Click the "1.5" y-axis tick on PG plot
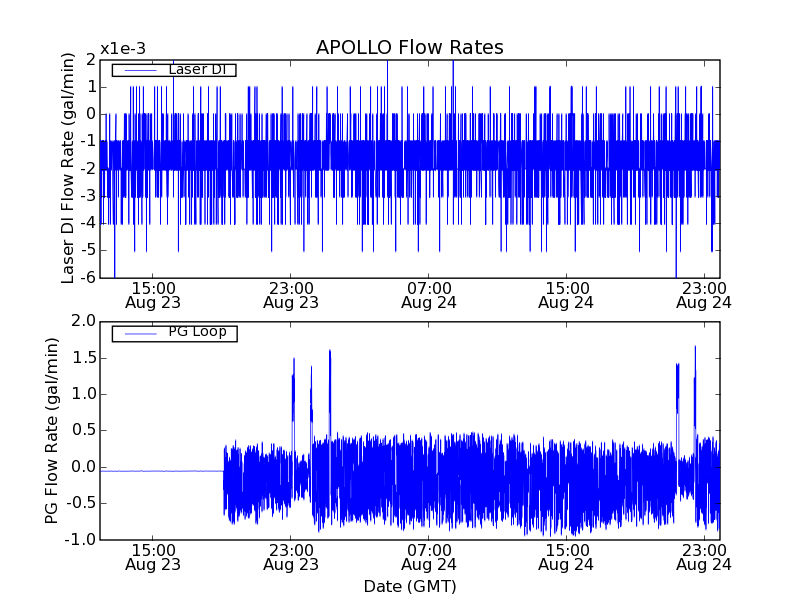Image resolution: width=800 pixels, height=600 pixels. pyautogui.click(x=83, y=357)
